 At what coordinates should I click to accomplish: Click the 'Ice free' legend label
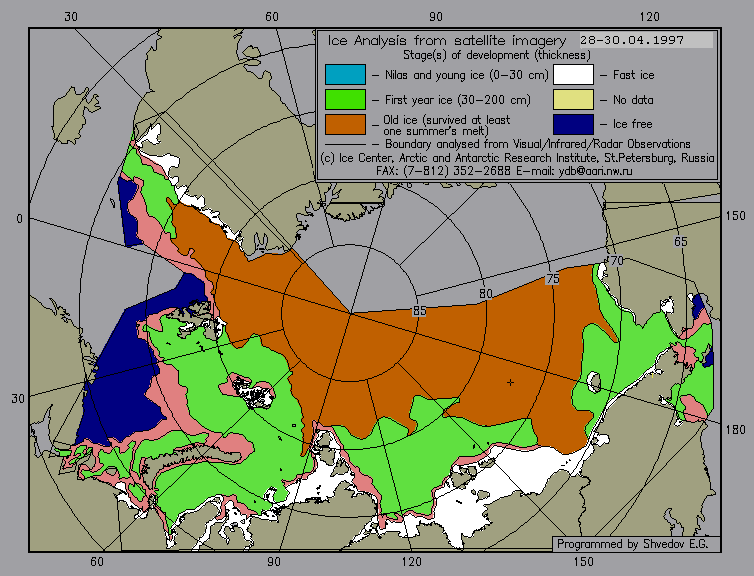(x=632, y=124)
